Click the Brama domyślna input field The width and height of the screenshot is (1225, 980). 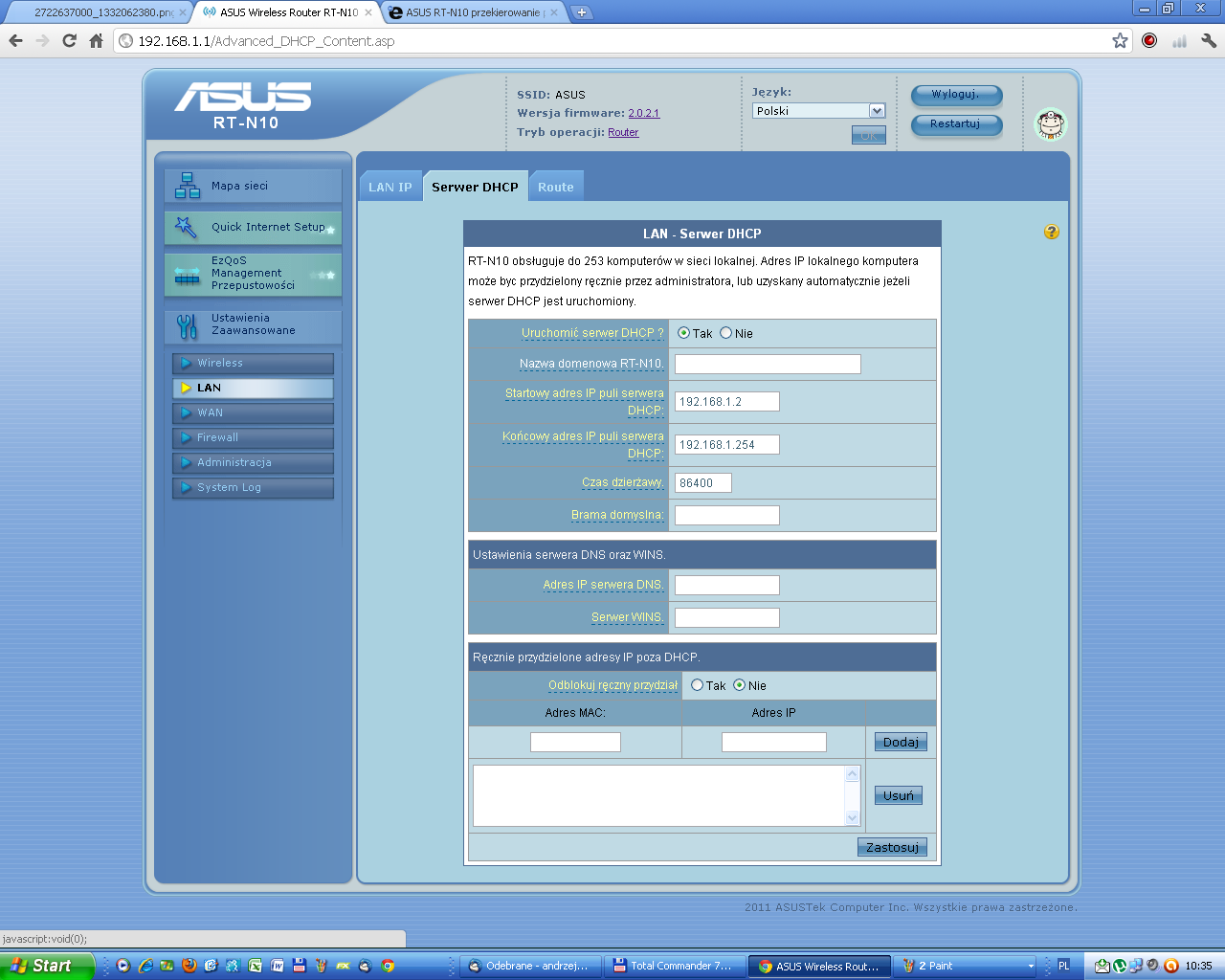(726, 515)
